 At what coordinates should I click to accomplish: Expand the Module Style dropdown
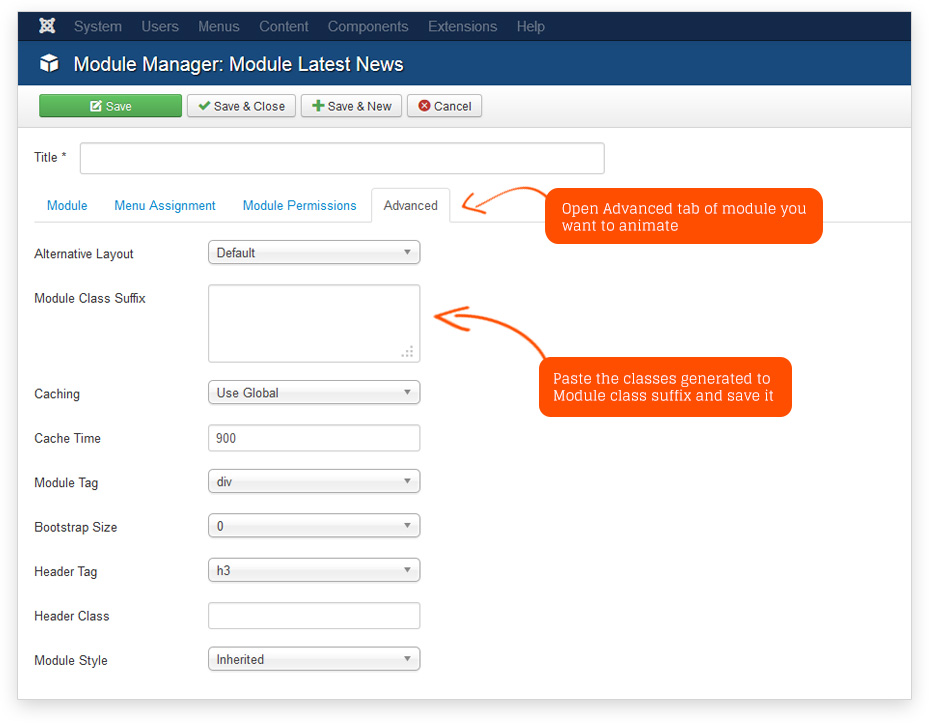pos(314,660)
